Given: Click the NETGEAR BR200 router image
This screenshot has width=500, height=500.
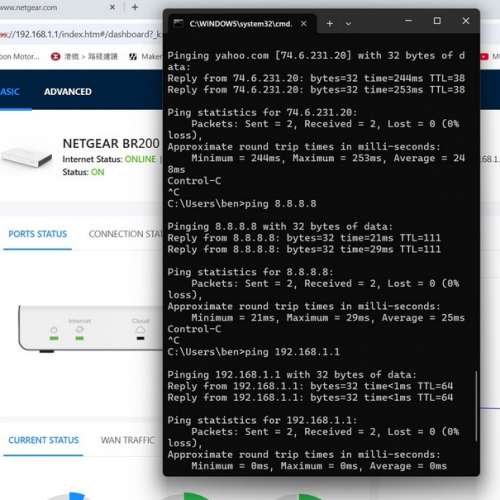Looking at the screenshot, I should click(x=27, y=157).
